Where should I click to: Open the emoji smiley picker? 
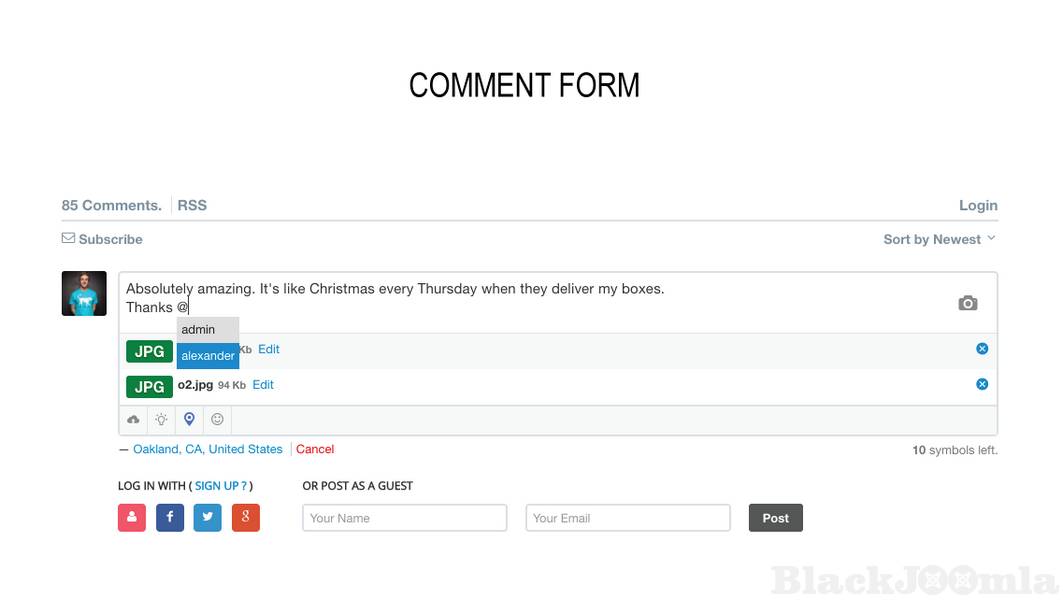pyautogui.click(x=217, y=420)
